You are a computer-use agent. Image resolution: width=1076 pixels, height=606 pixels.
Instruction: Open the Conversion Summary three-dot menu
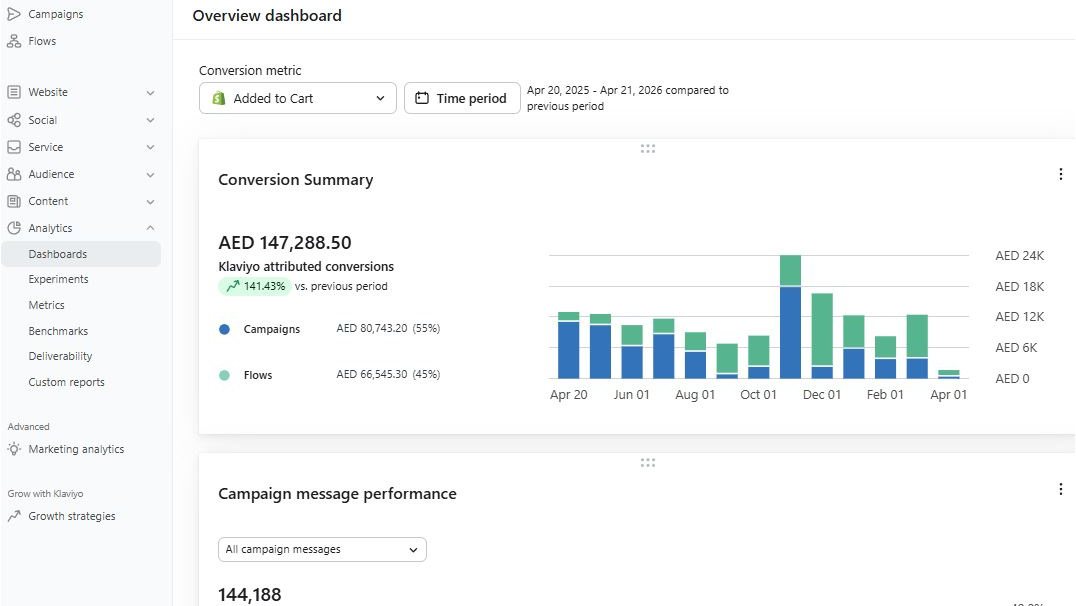pyautogui.click(x=1060, y=174)
